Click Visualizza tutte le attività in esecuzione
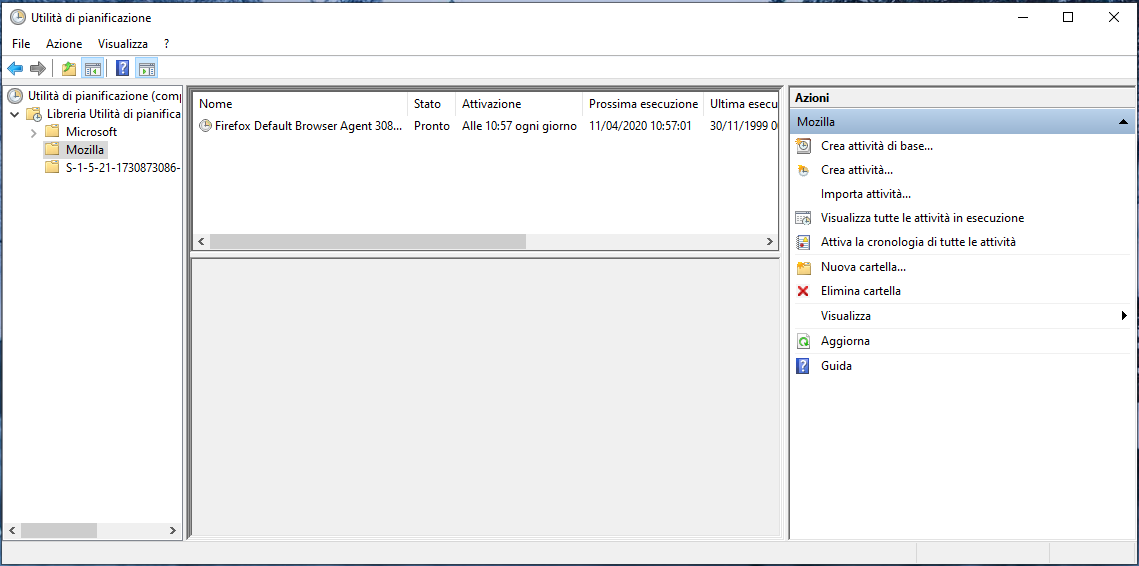This screenshot has height=566, width=1139. coord(923,218)
